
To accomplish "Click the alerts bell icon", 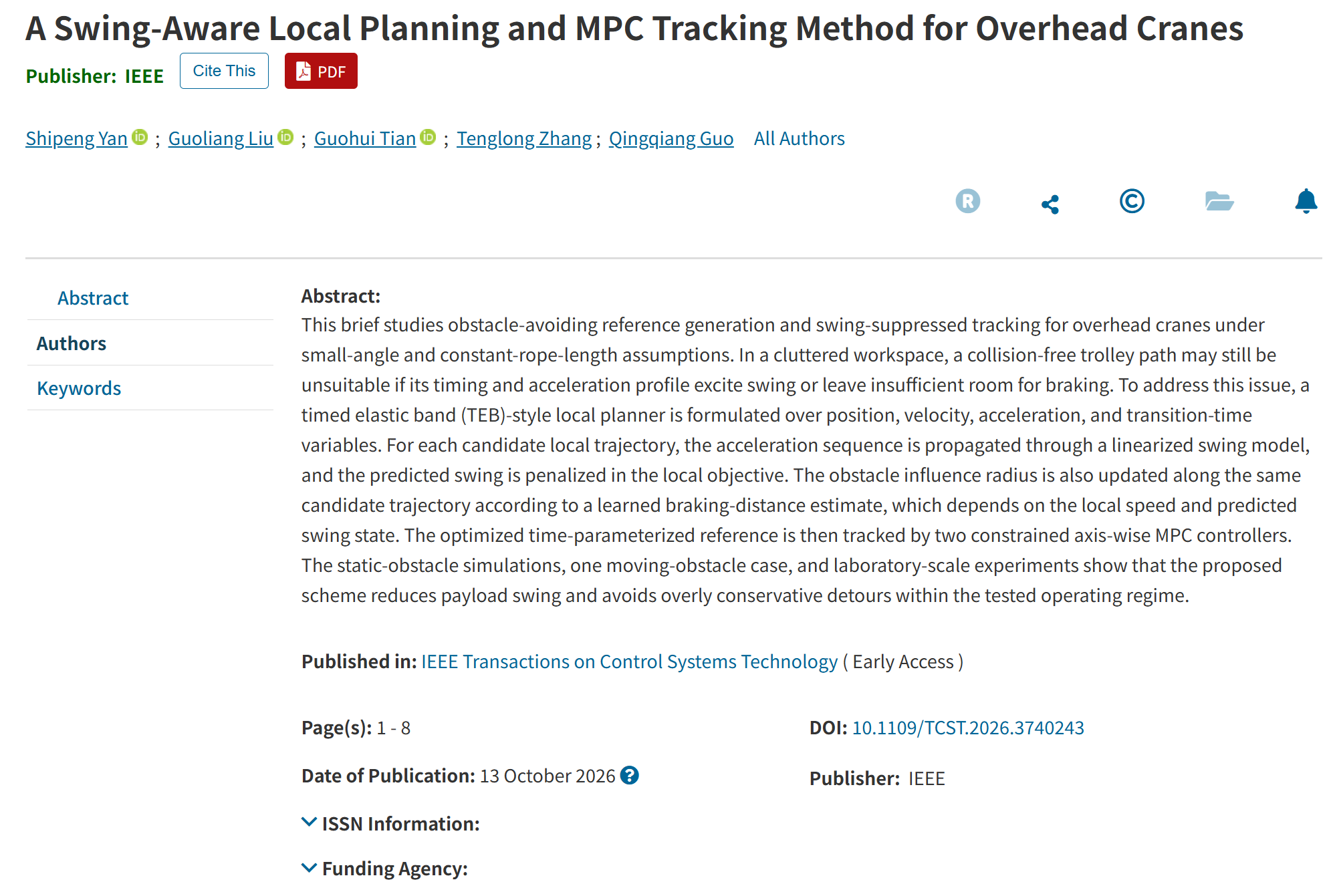I will coord(1306,201).
